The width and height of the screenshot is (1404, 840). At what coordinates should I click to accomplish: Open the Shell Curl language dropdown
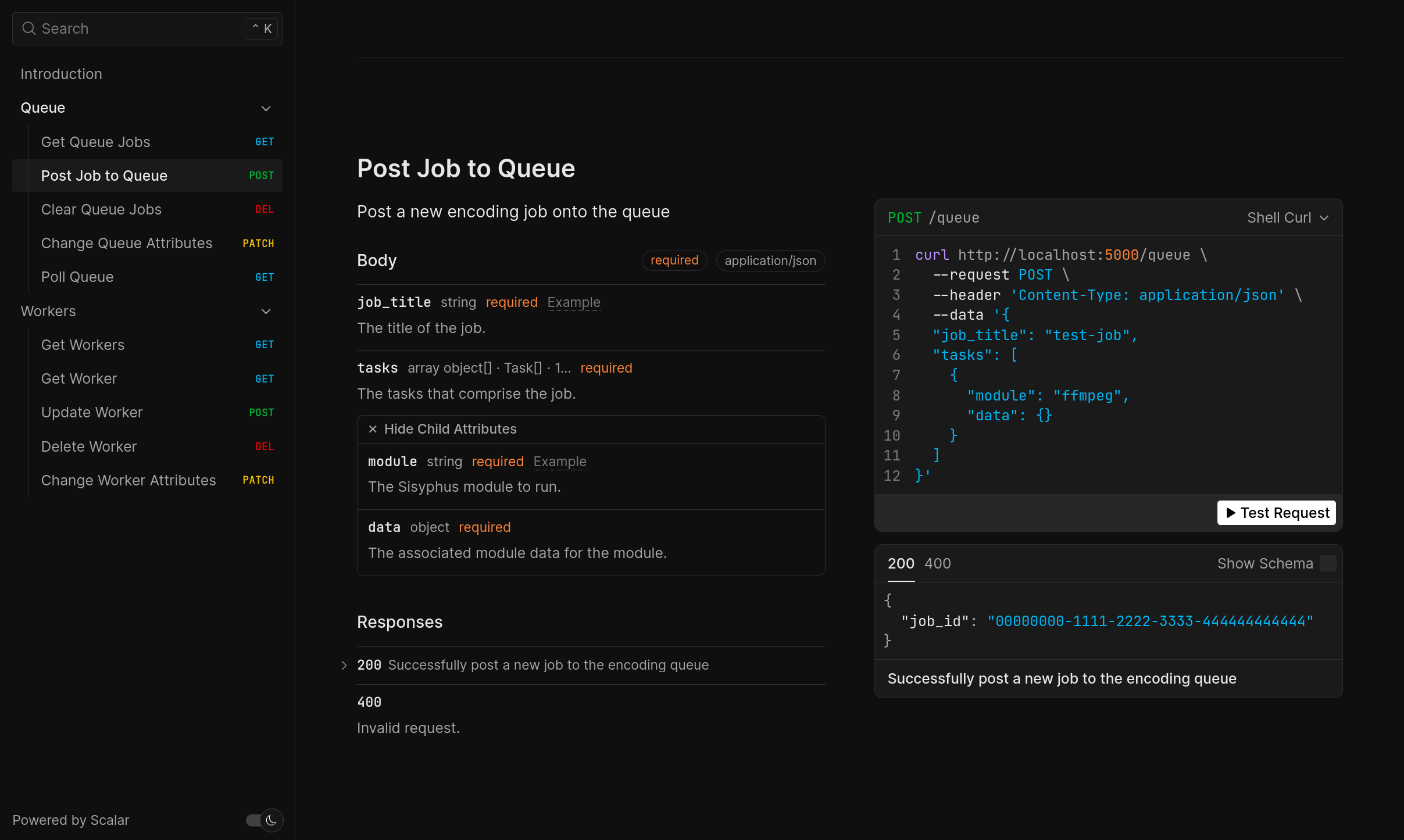(1288, 218)
